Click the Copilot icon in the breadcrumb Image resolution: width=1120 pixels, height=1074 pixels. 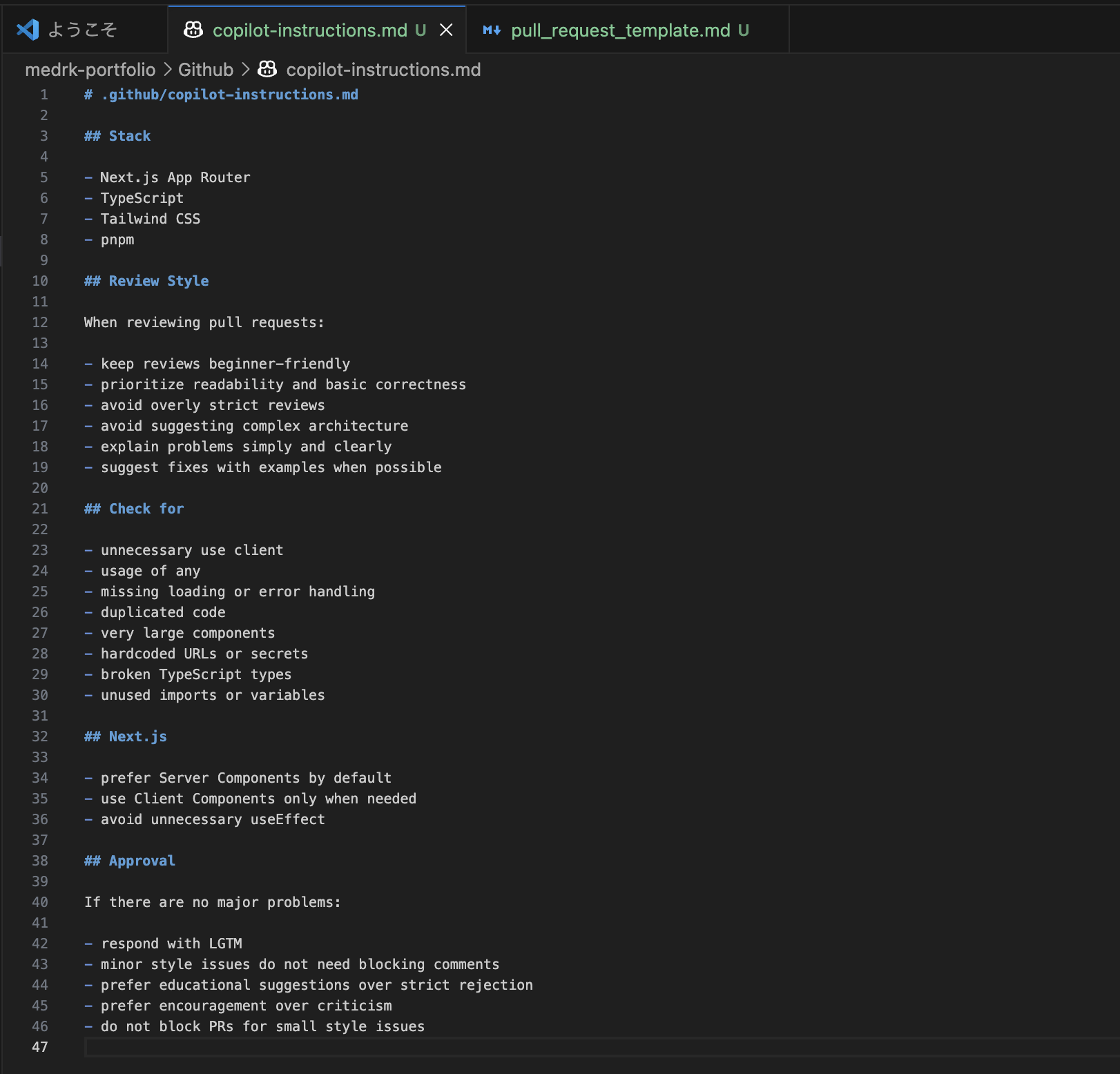(267, 69)
